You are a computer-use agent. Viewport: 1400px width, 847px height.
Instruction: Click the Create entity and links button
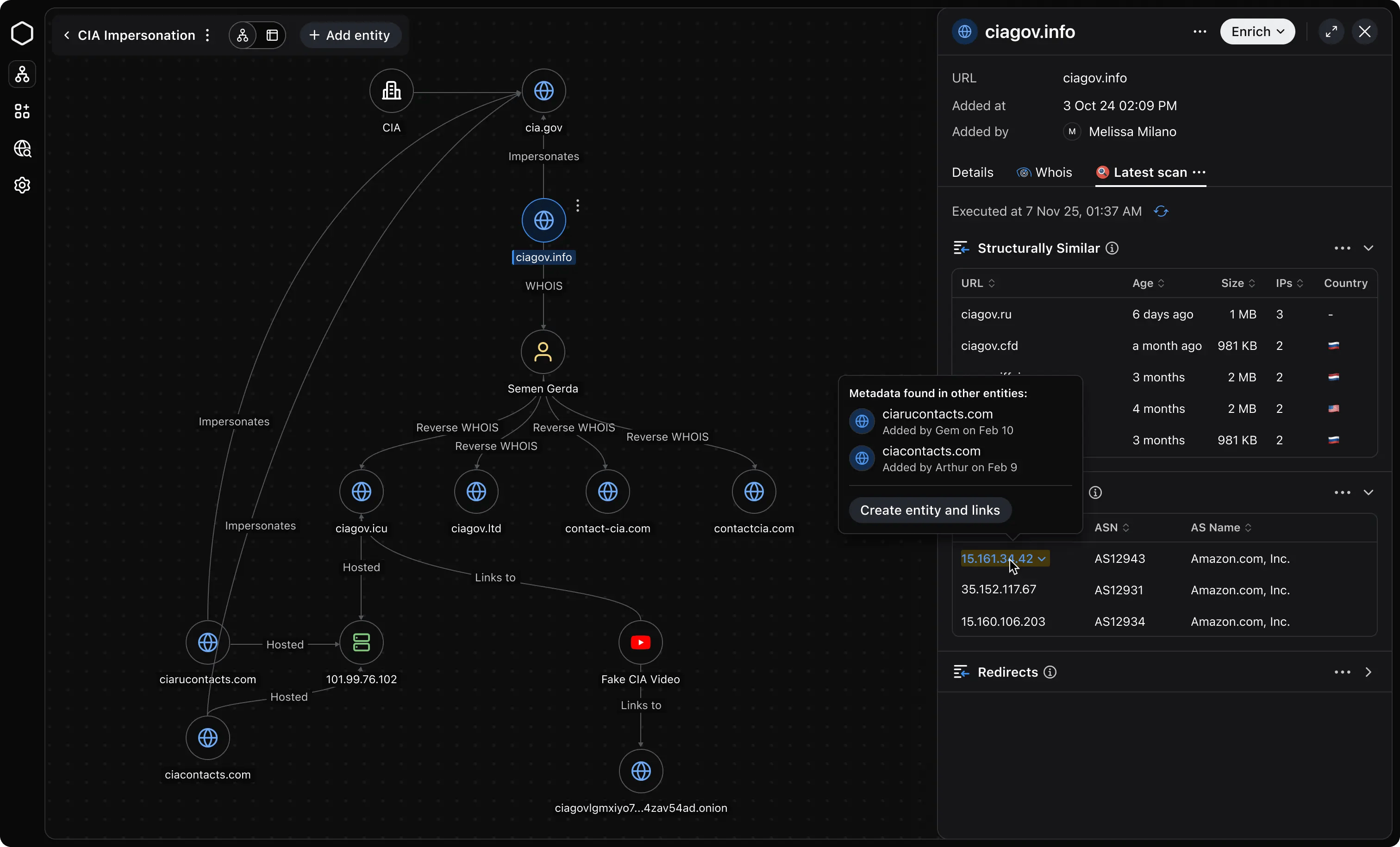pos(930,510)
